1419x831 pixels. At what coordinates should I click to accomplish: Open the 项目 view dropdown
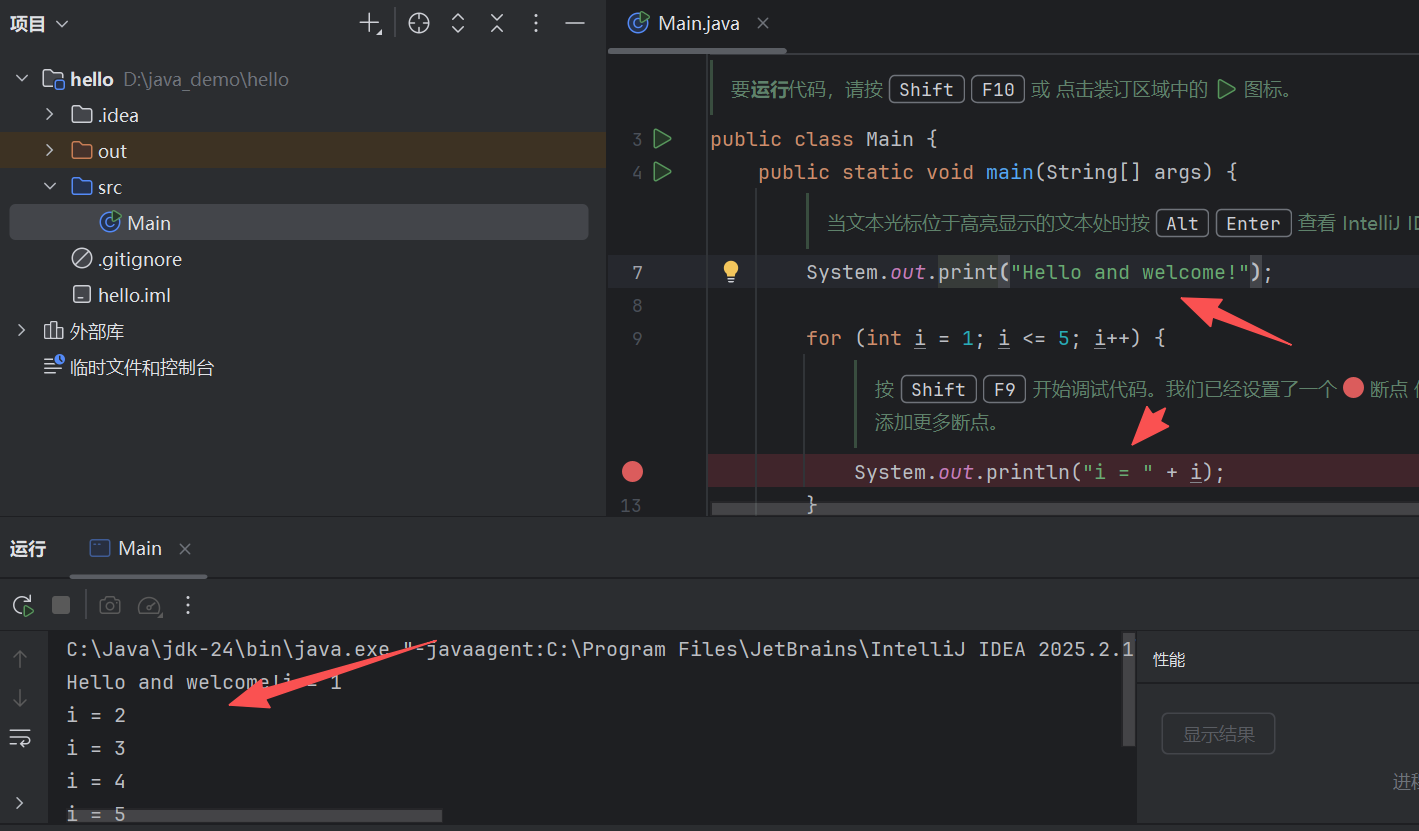pos(38,23)
